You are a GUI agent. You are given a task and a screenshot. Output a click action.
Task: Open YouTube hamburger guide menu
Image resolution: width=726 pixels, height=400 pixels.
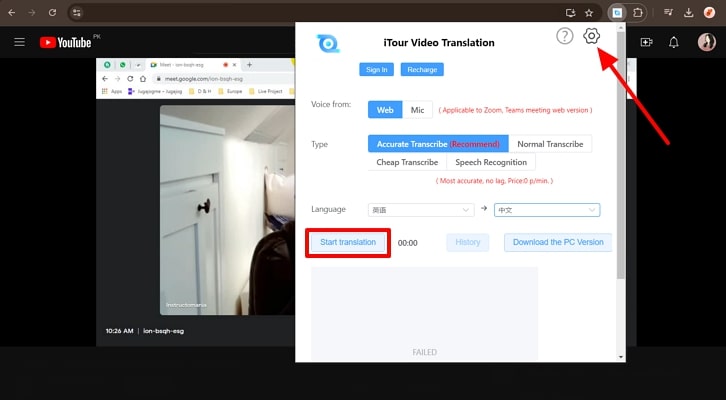[19, 42]
